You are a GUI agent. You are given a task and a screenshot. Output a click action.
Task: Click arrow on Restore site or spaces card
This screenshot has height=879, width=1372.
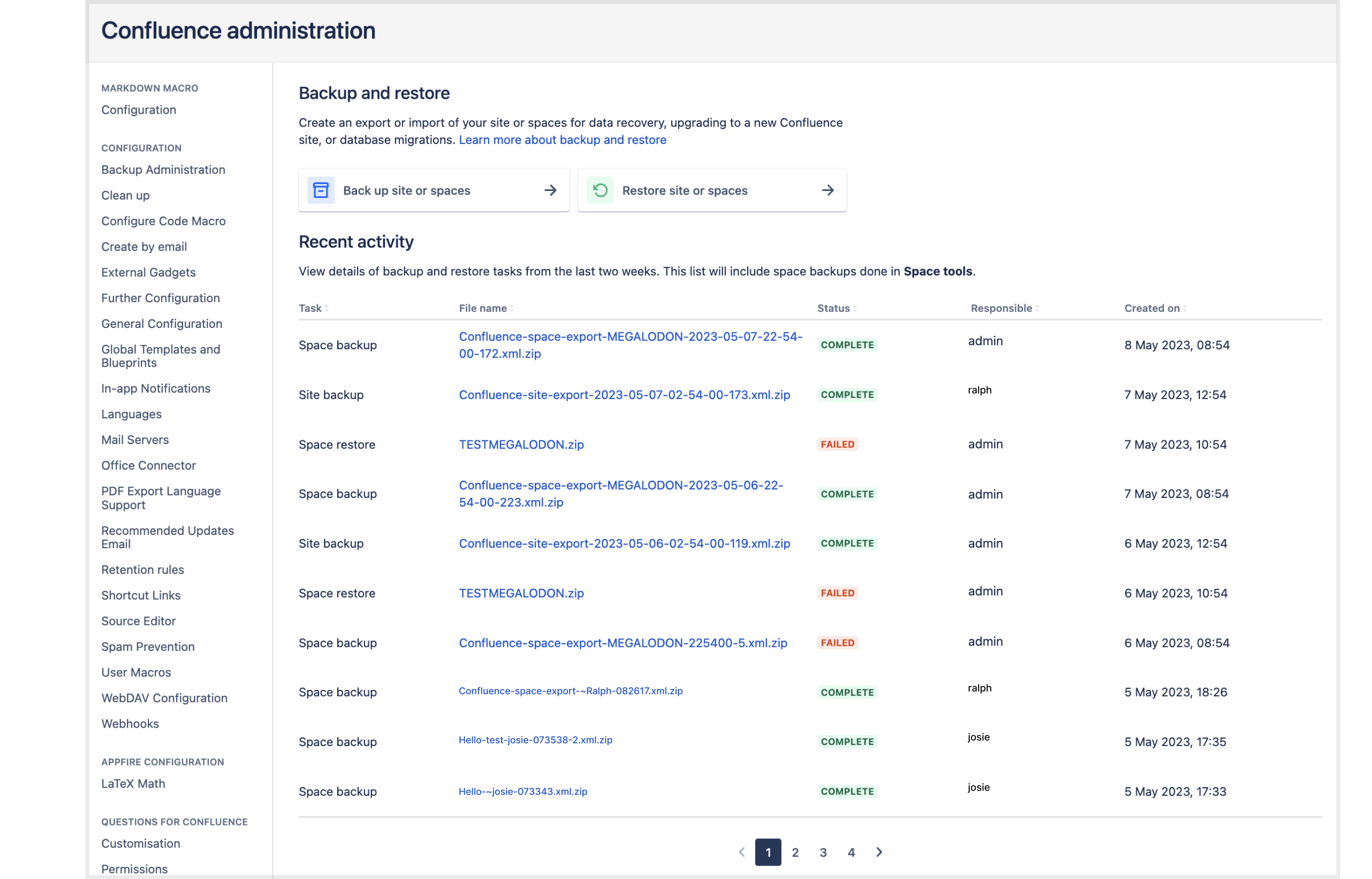click(x=827, y=190)
